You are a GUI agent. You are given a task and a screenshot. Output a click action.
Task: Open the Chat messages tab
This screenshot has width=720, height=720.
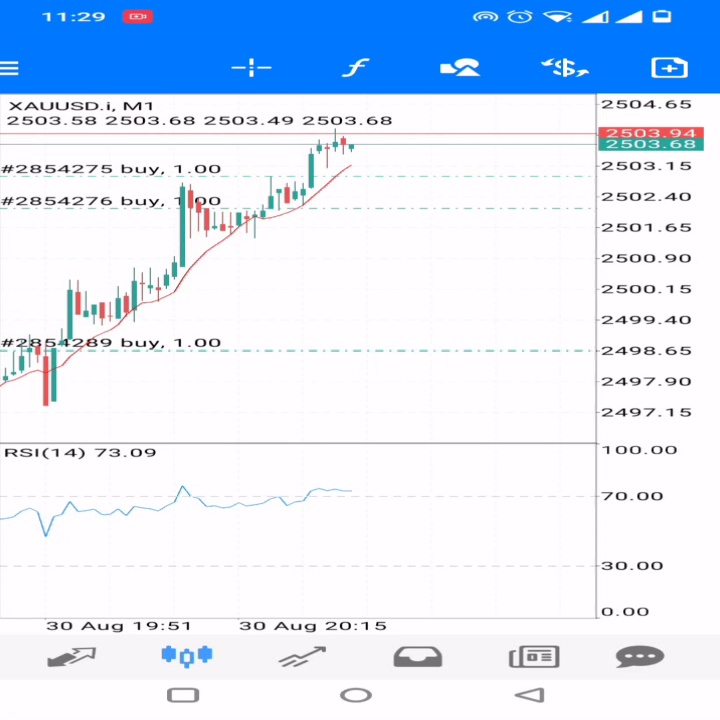pos(640,657)
